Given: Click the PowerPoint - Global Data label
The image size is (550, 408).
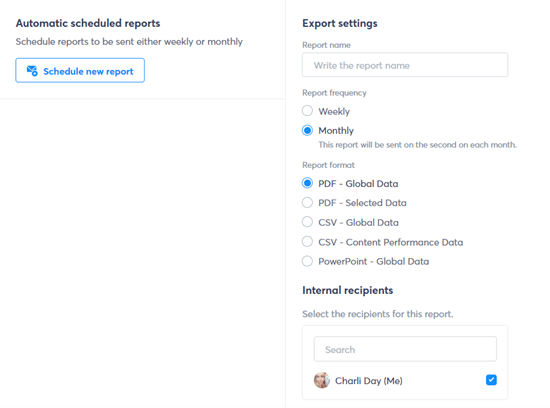Looking at the screenshot, I should coord(374,262).
